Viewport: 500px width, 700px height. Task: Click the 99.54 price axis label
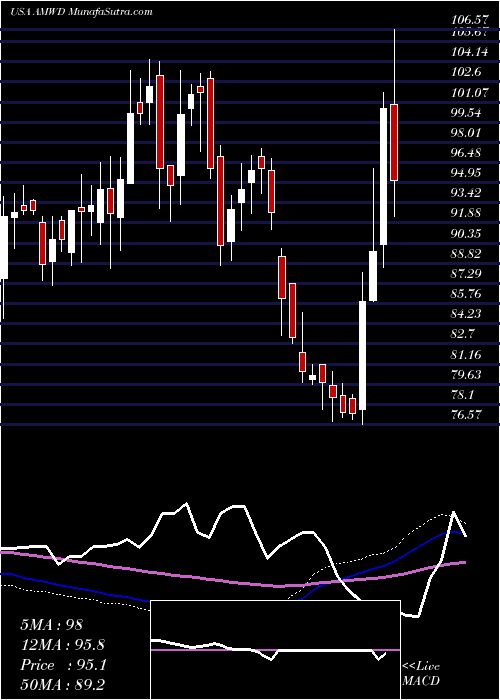coord(466,112)
